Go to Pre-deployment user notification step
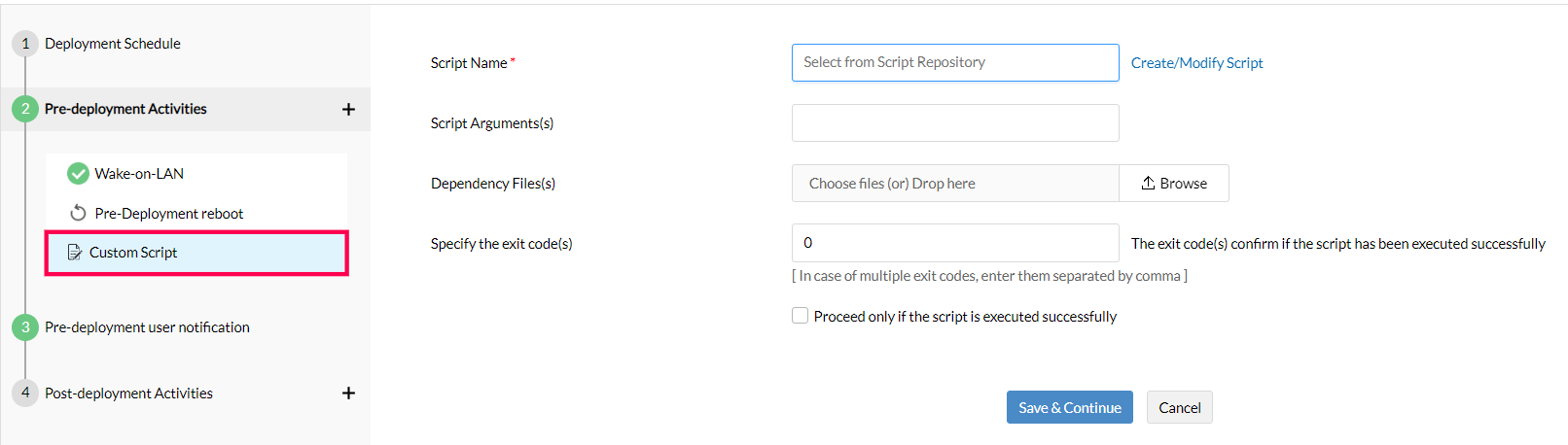 [x=147, y=327]
